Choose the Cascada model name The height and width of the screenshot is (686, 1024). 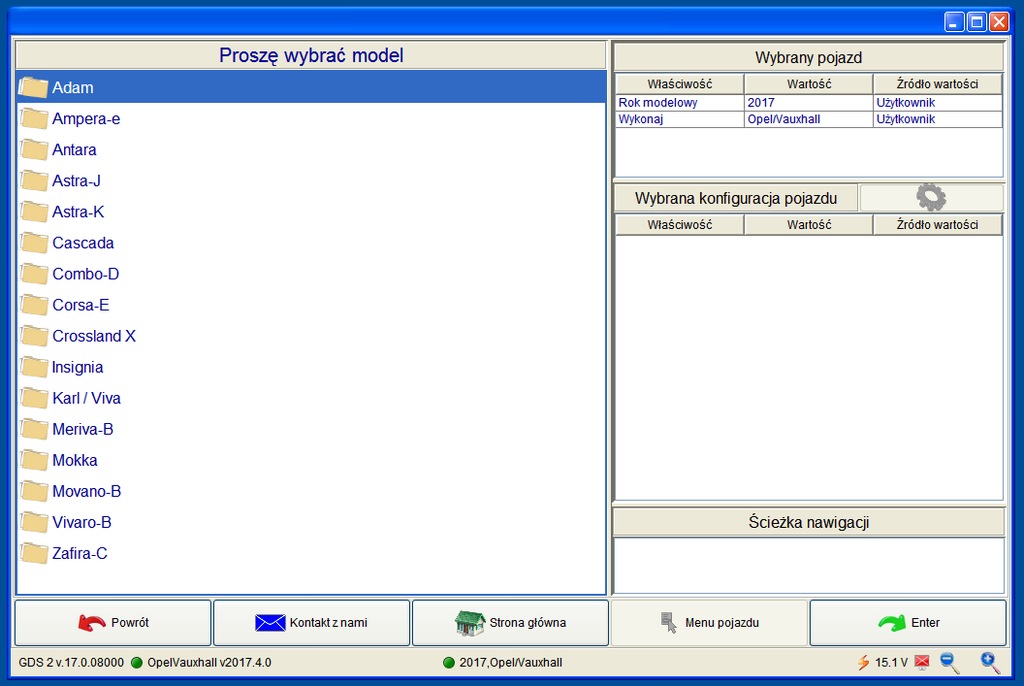click(83, 243)
